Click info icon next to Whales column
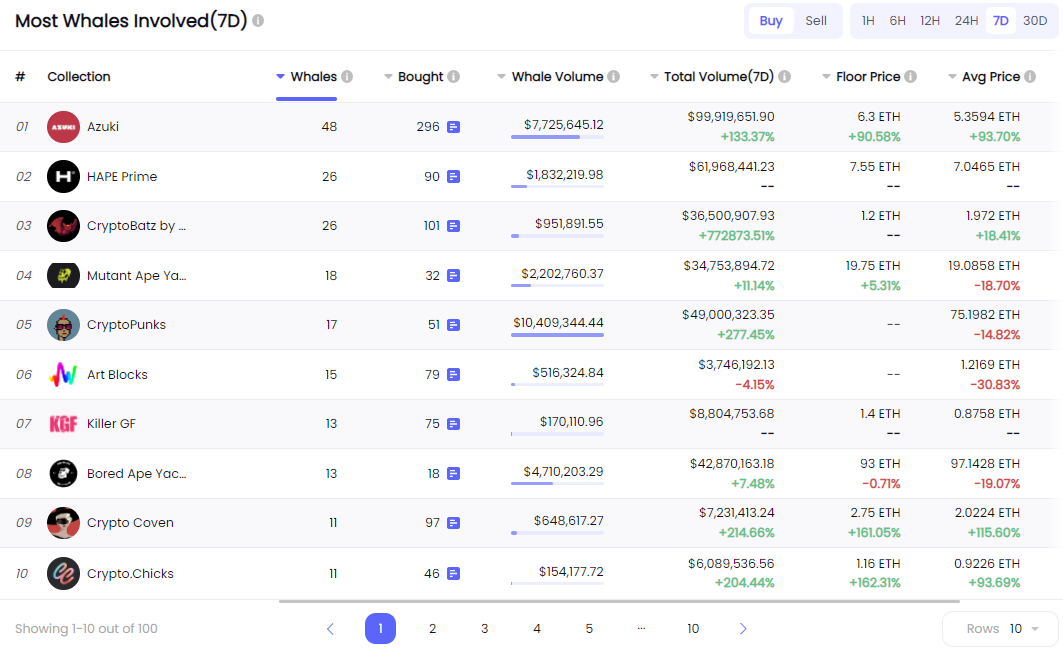Image resolution: width=1063 pixels, height=649 pixels. click(347, 77)
